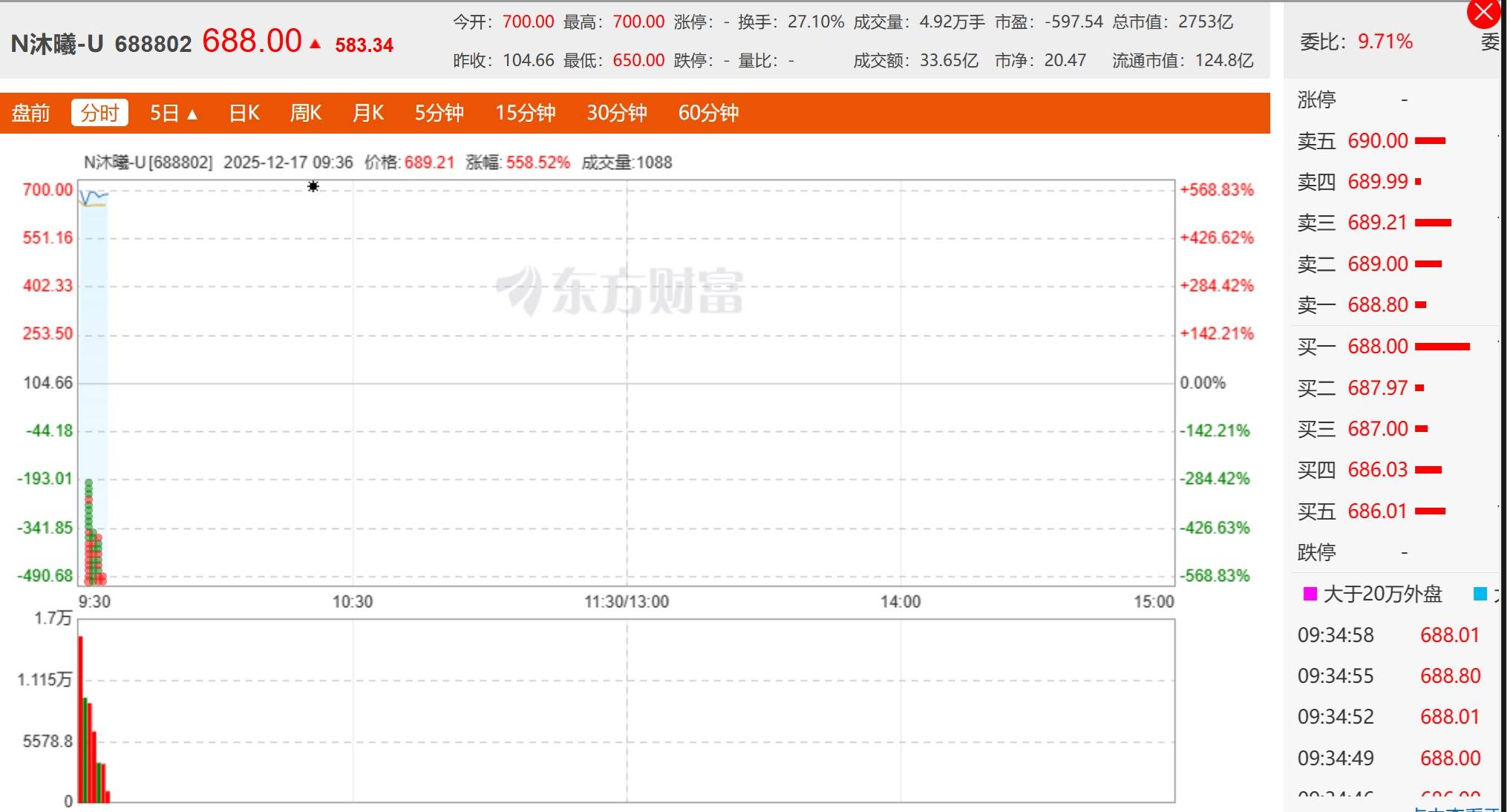Switch to the 盘前 tab
This screenshot has width=1510, height=812.
coord(30,113)
